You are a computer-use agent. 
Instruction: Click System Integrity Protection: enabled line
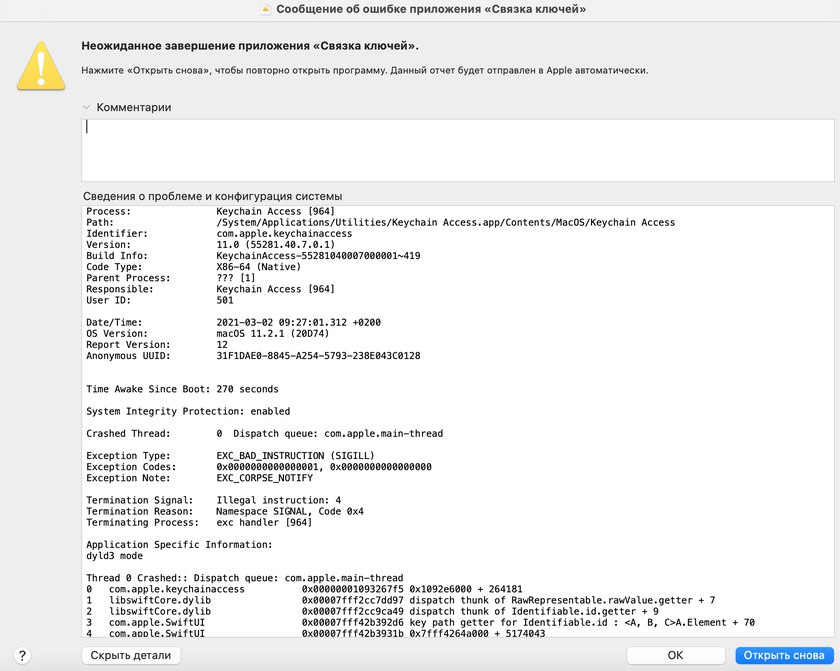pos(188,411)
